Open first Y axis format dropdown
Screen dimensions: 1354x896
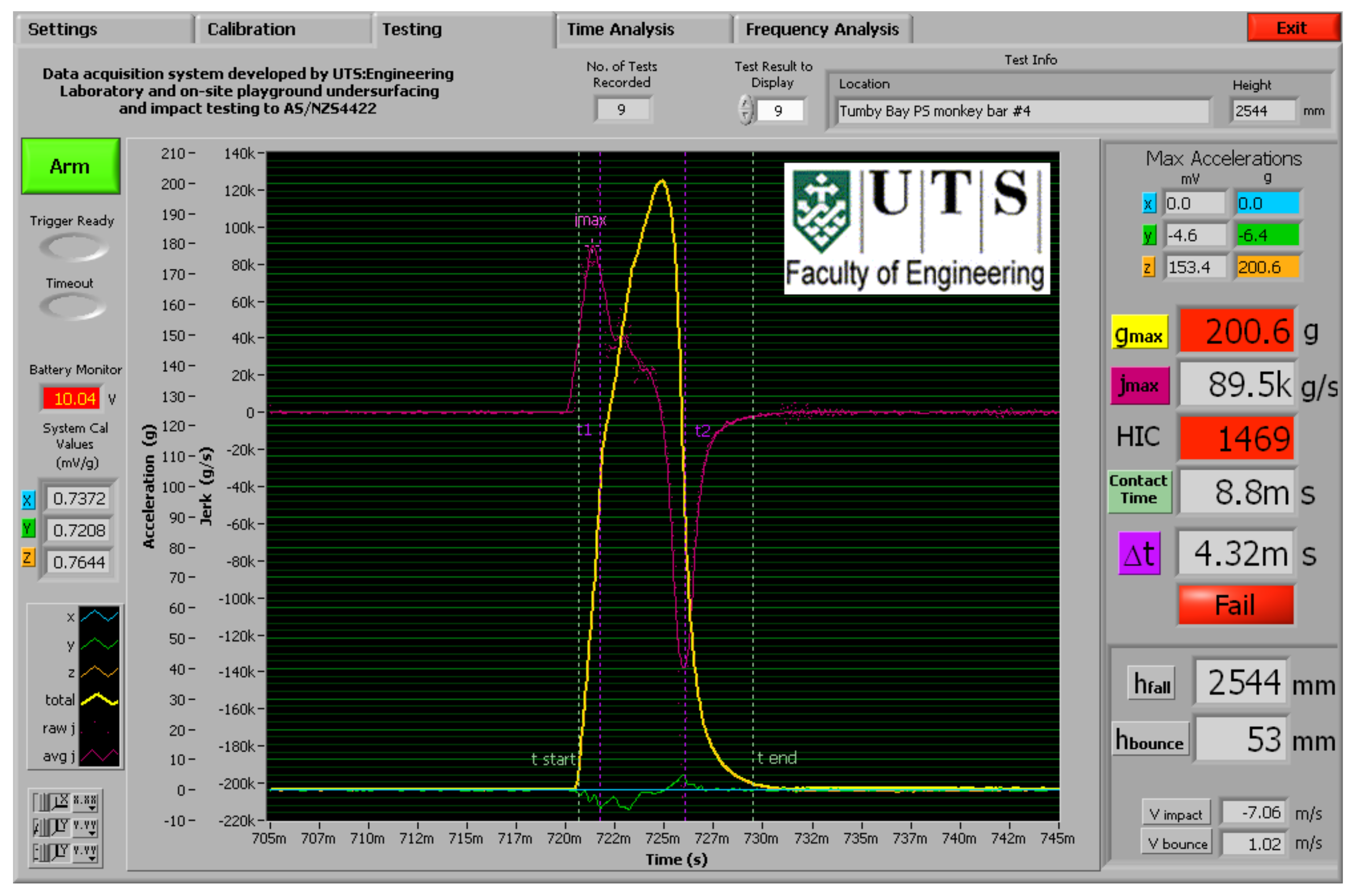[85, 828]
